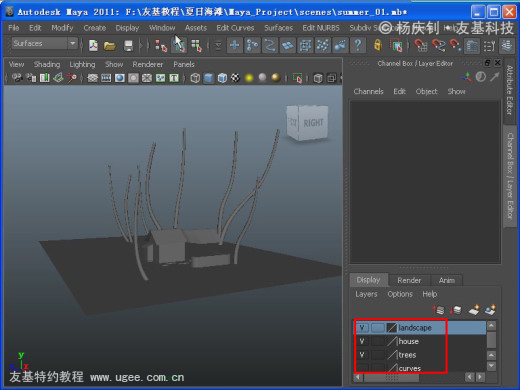
Task: Switch to the Anim layer tab
Action: (x=447, y=280)
